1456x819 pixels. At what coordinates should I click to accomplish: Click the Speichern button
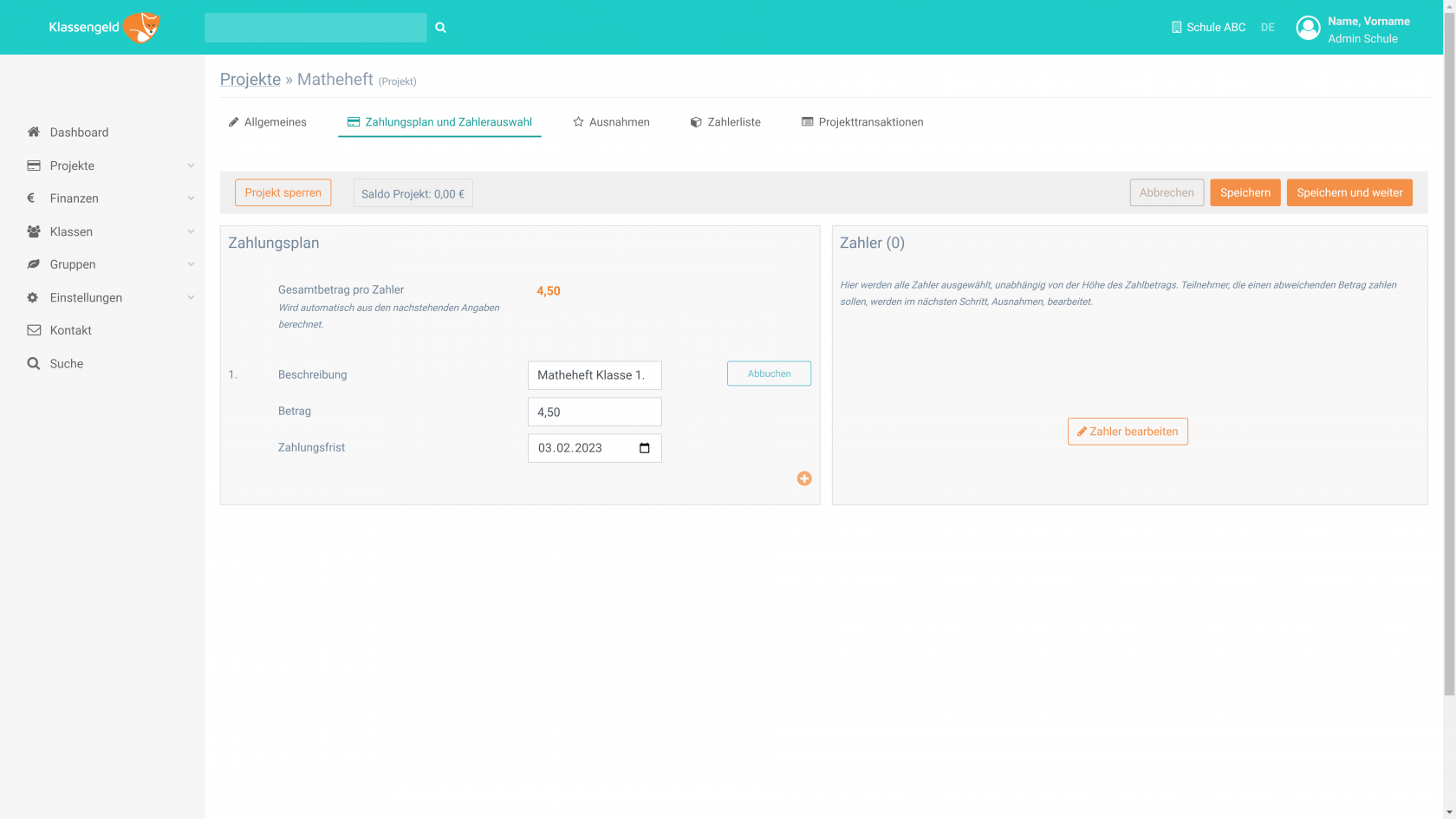point(1245,192)
